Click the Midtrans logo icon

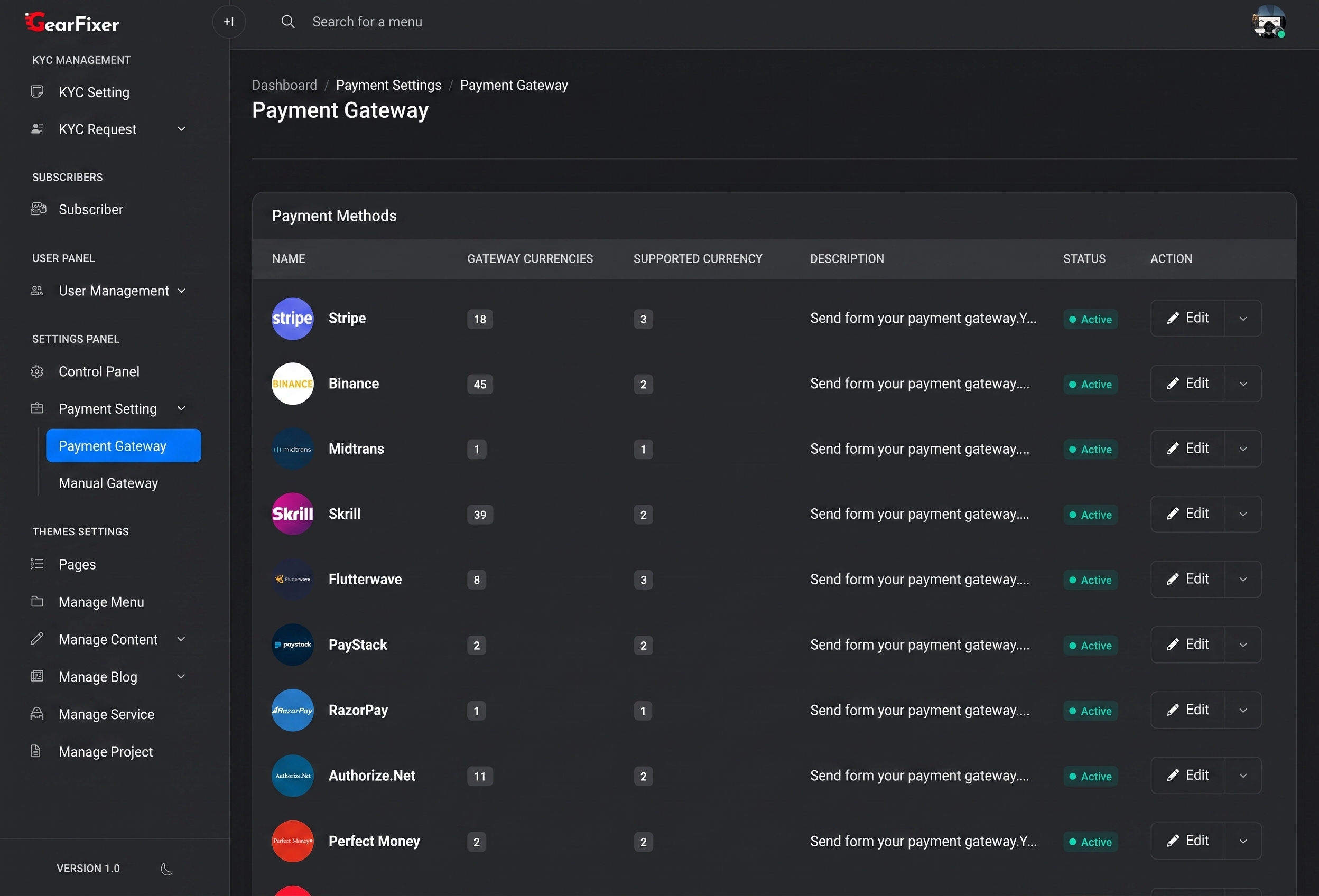click(x=292, y=449)
